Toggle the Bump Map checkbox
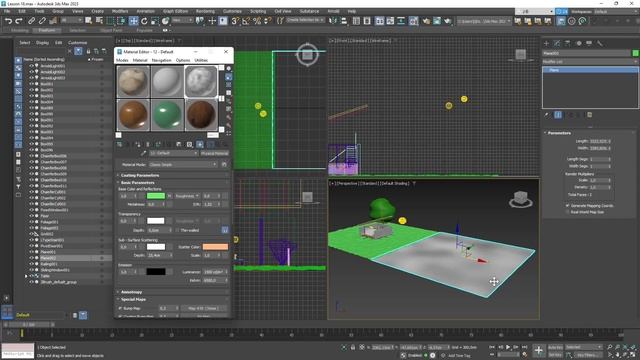The width and height of the screenshot is (640, 360). click(x=120, y=309)
